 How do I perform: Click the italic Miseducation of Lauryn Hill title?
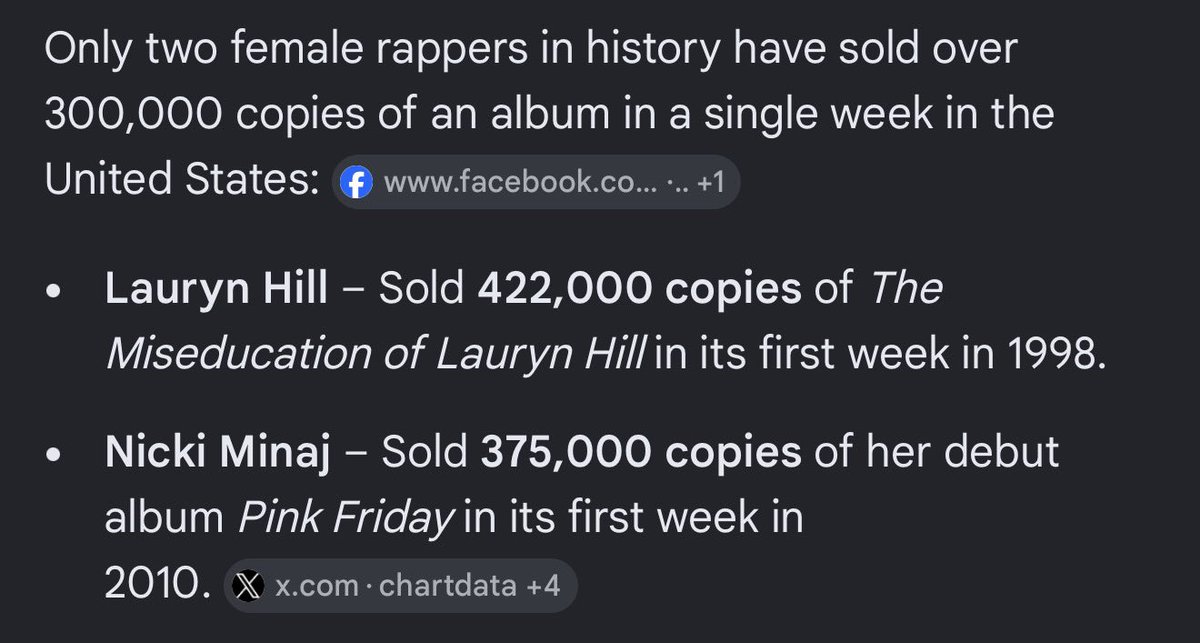[x=377, y=354]
